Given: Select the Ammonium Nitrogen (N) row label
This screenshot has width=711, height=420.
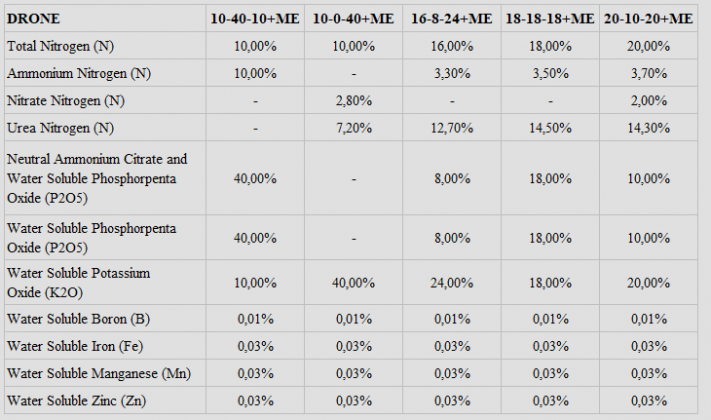Looking at the screenshot, I should pyautogui.click(x=78, y=74).
